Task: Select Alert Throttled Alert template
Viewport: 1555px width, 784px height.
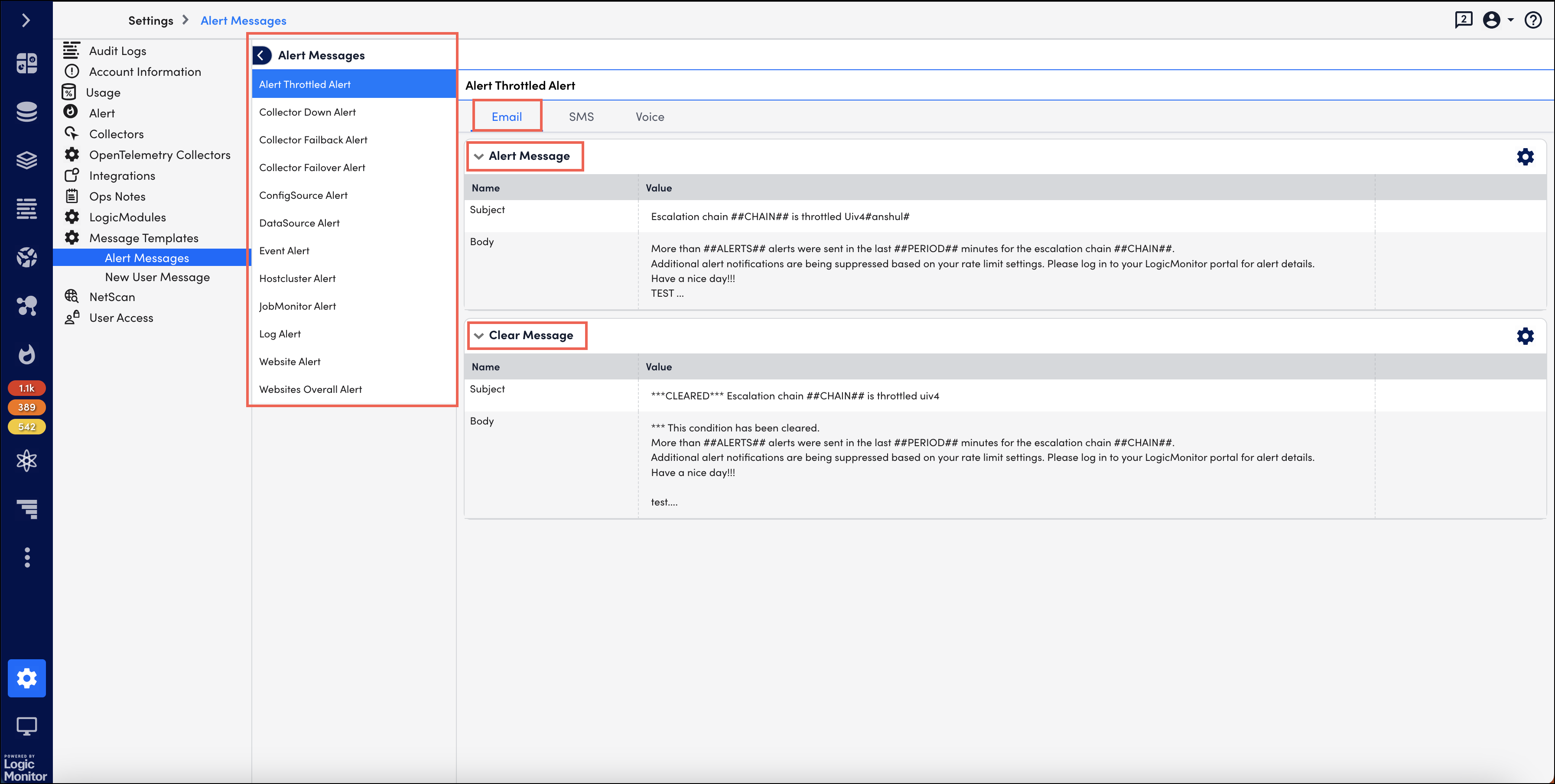Action: pos(353,84)
